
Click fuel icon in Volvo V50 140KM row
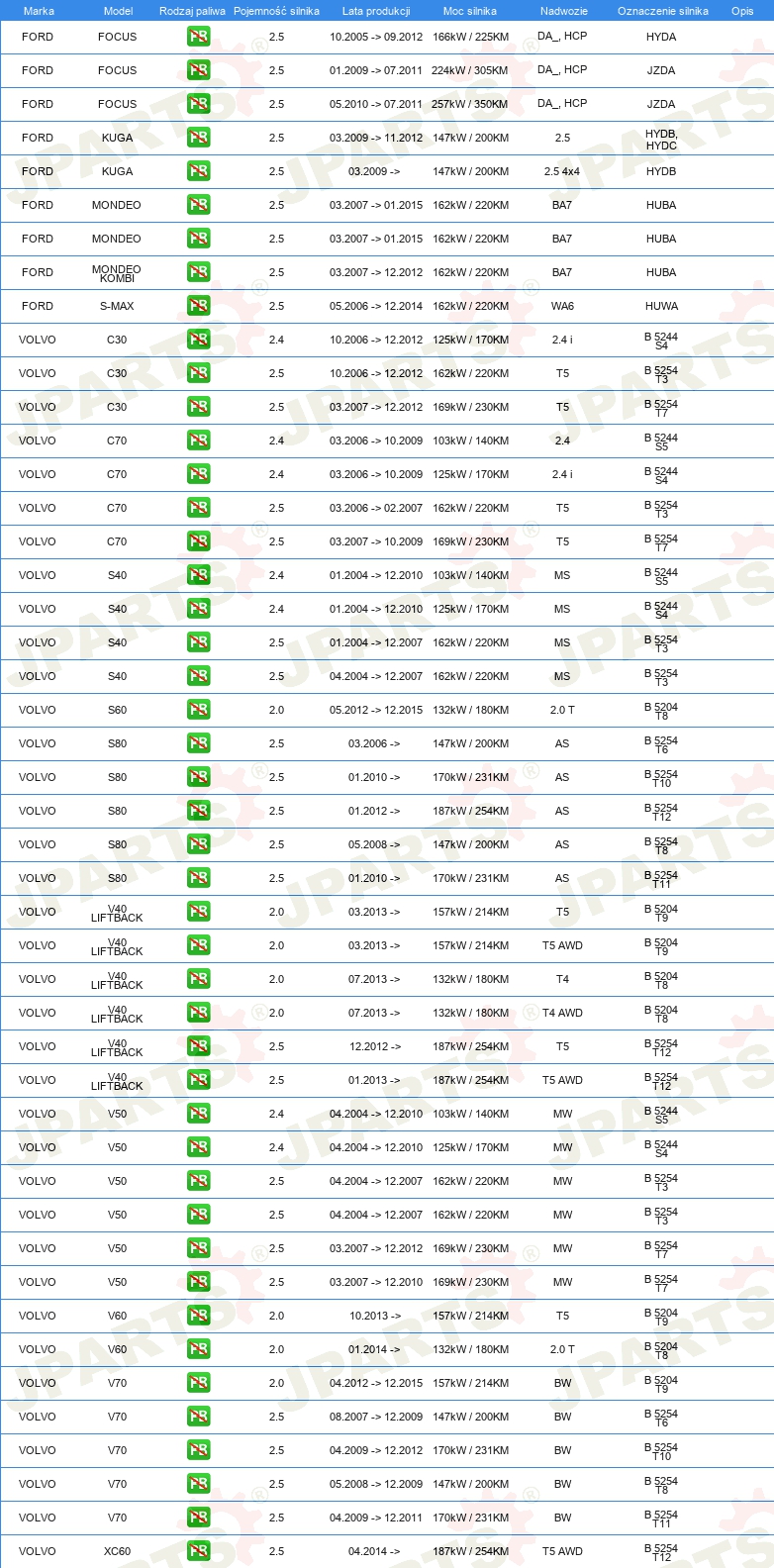pyautogui.click(x=198, y=1114)
